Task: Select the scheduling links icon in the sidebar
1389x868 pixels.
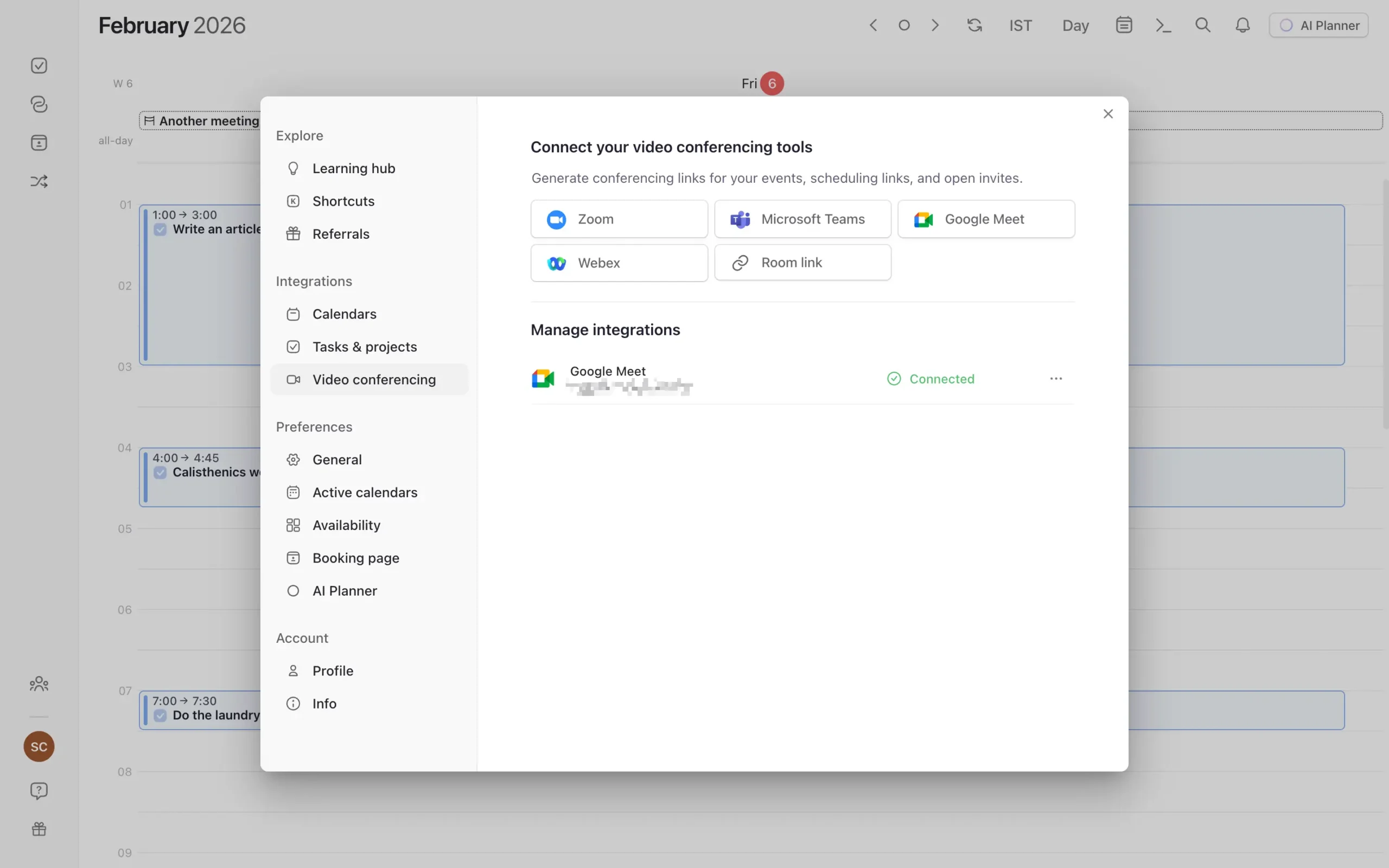Action: click(x=39, y=105)
